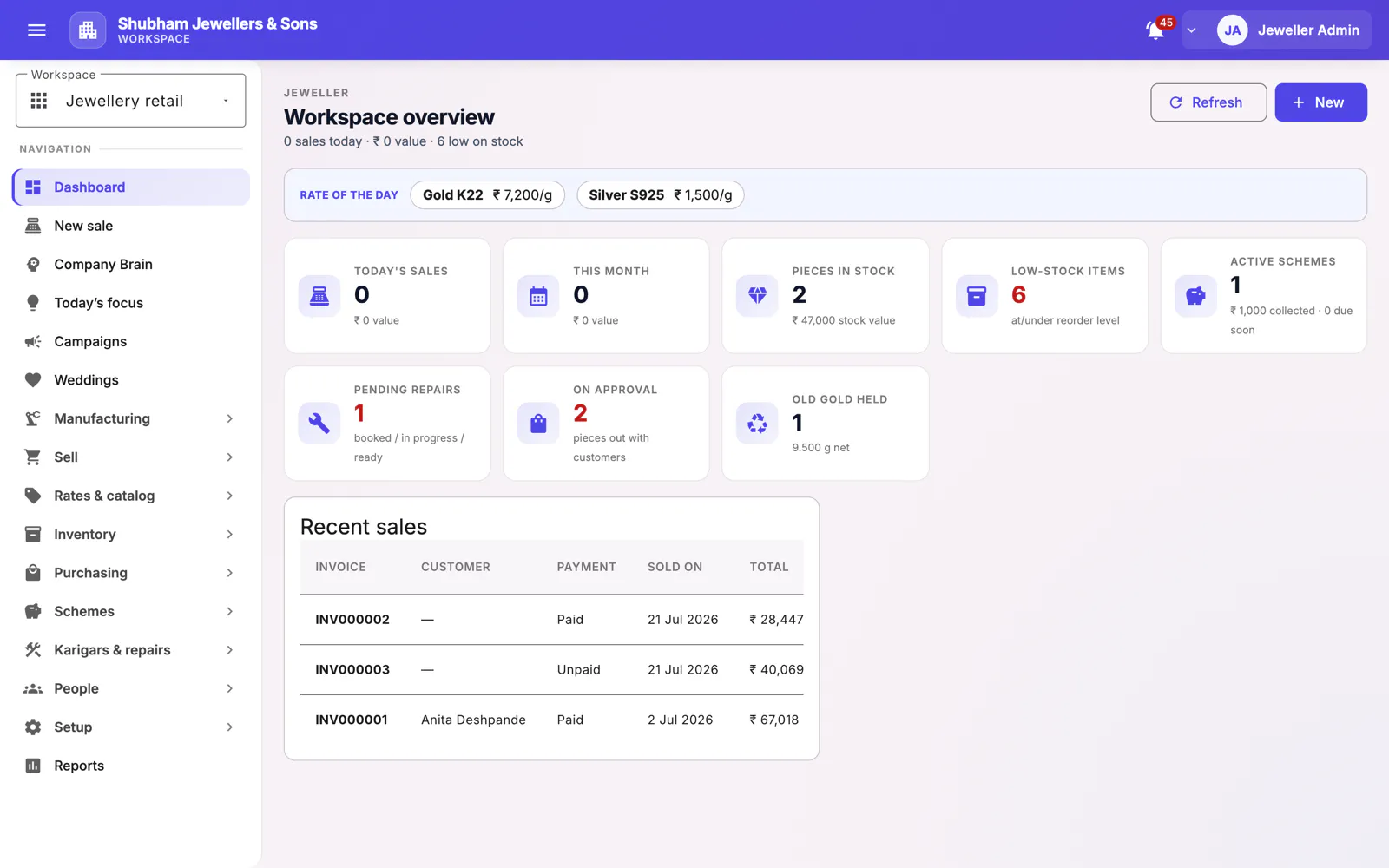
Task: Click the Karigars & repairs tools icon
Action: coord(33,650)
